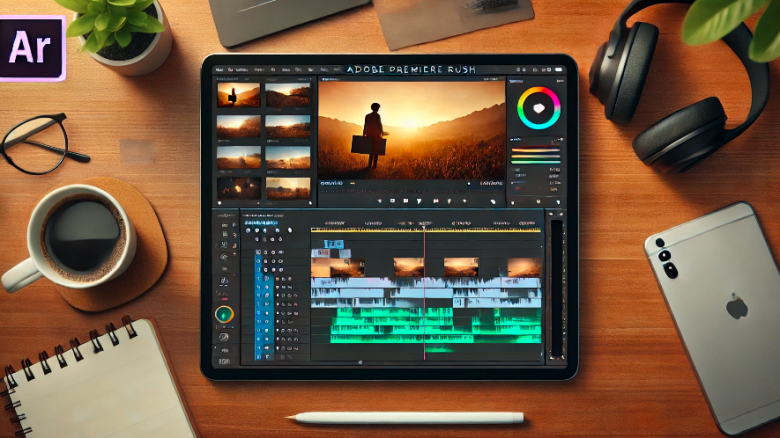Click the large preview monitor image
Image resolution: width=780 pixels, height=438 pixels.
(411, 129)
